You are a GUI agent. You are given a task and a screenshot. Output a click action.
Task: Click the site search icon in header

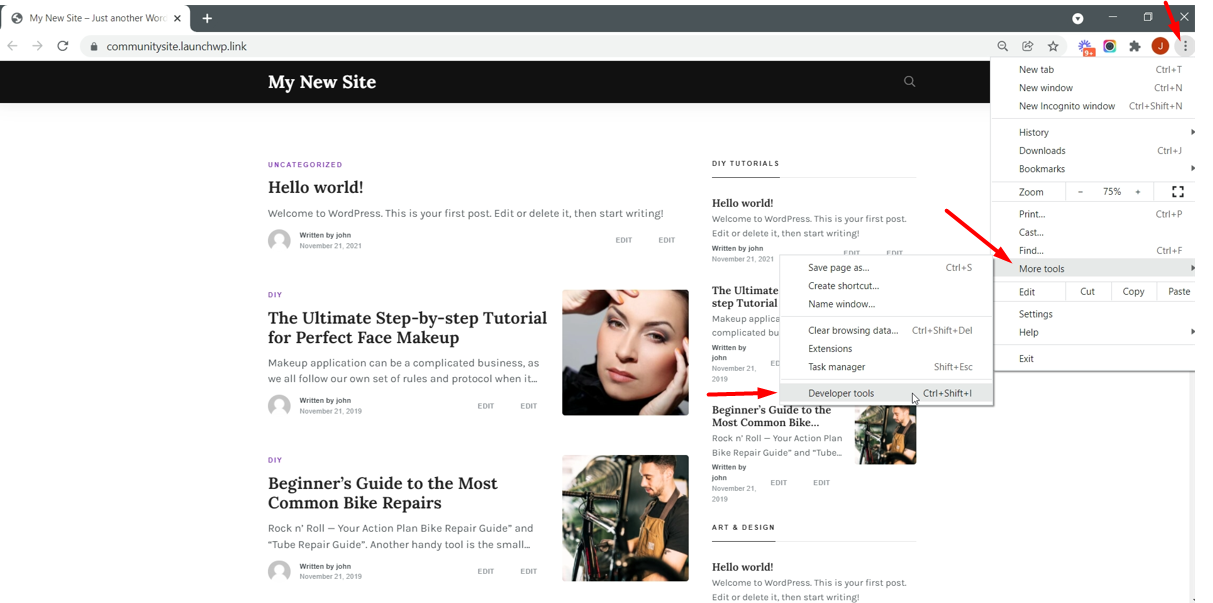[x=909, y=82]
